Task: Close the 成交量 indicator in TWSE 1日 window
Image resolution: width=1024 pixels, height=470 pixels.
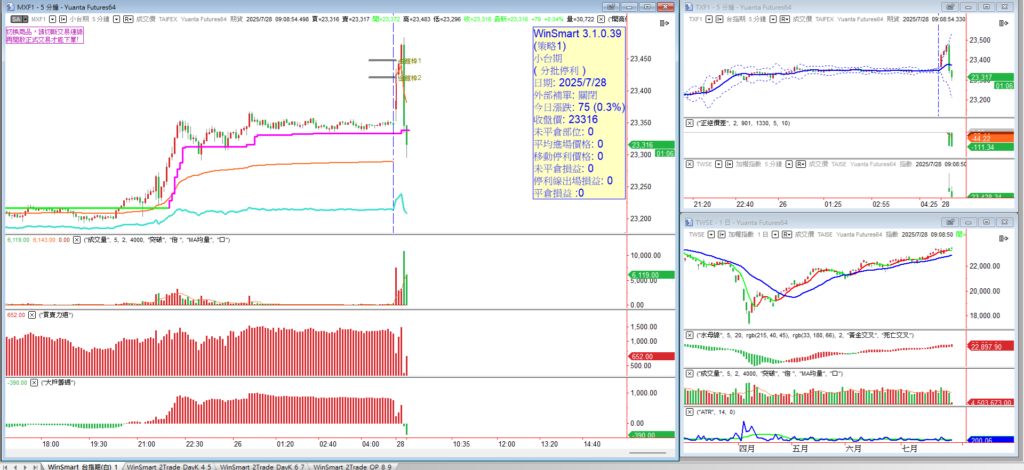Action: tap(689, 373)
